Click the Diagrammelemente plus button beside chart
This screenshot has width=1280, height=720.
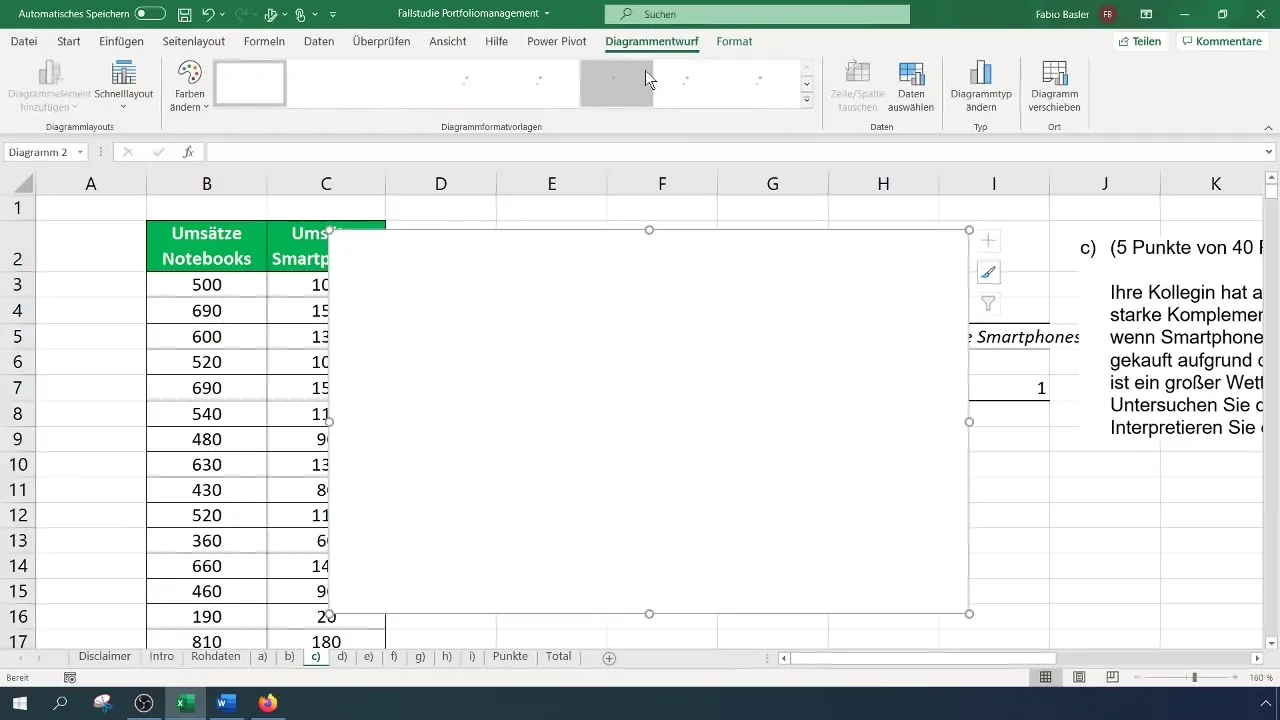(988, 240)
